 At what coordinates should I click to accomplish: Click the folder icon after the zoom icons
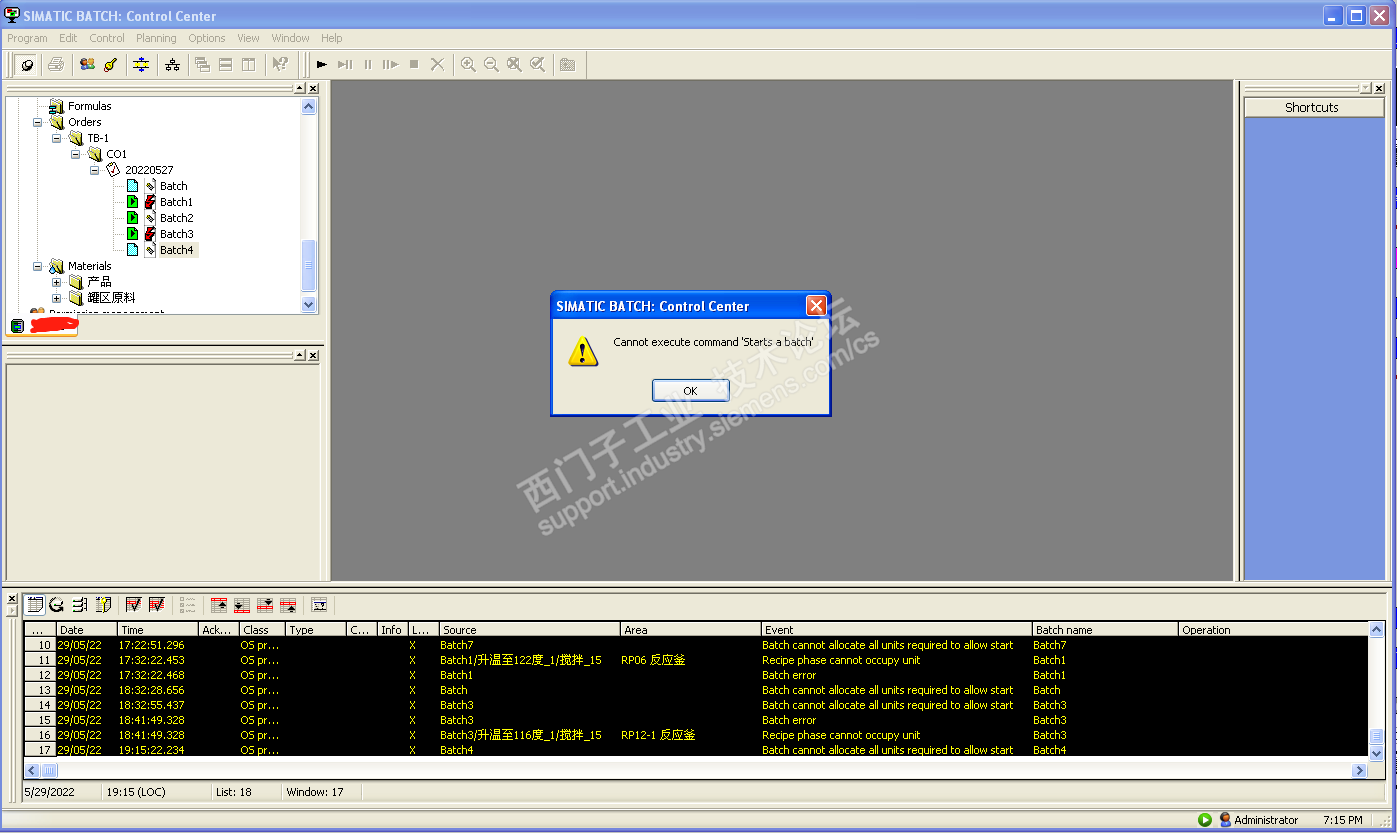568,64
